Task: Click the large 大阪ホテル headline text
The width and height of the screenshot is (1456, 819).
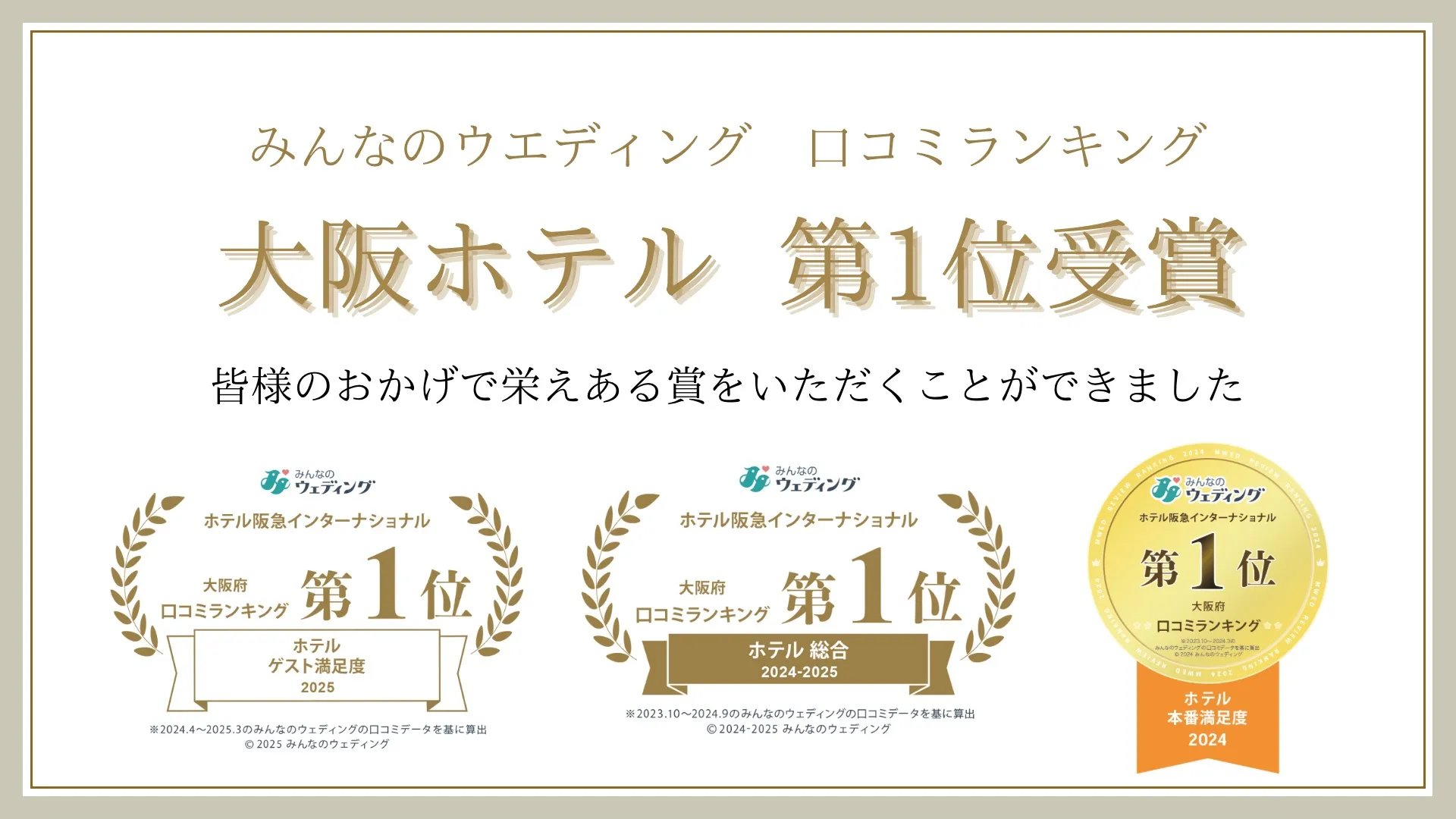Action: click(466, 267)
